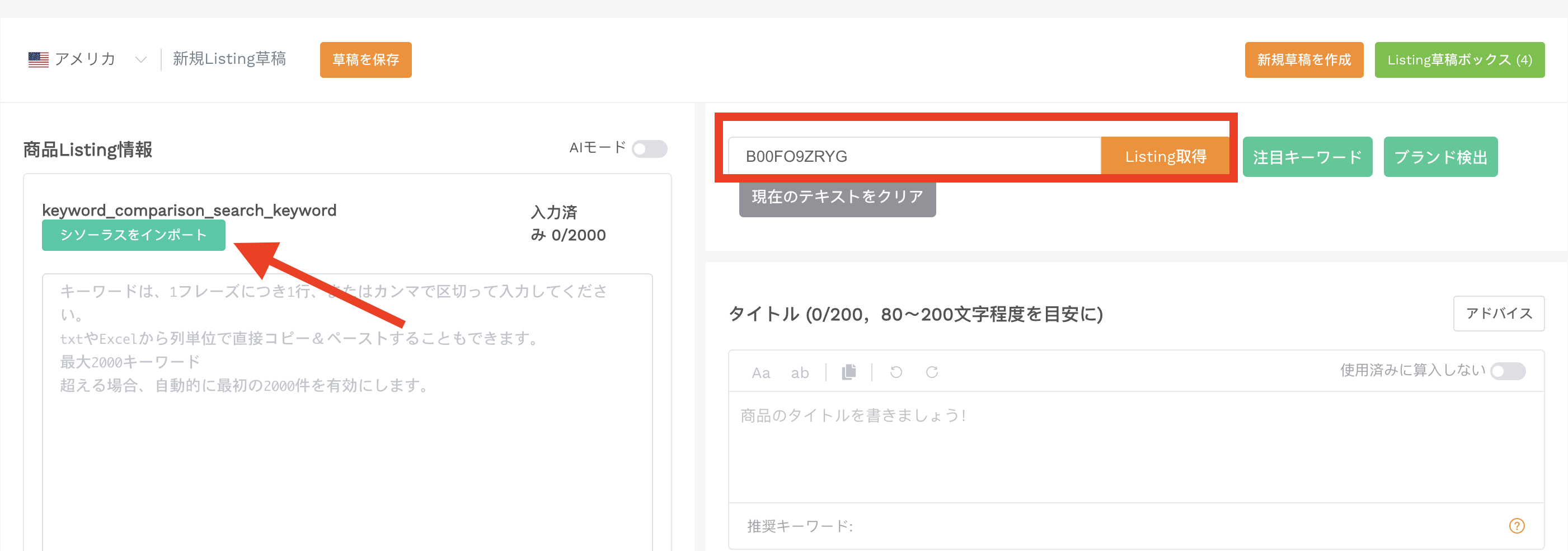
Task: Click keyword_comparison_search_keyword label
Action: [189, 211]
